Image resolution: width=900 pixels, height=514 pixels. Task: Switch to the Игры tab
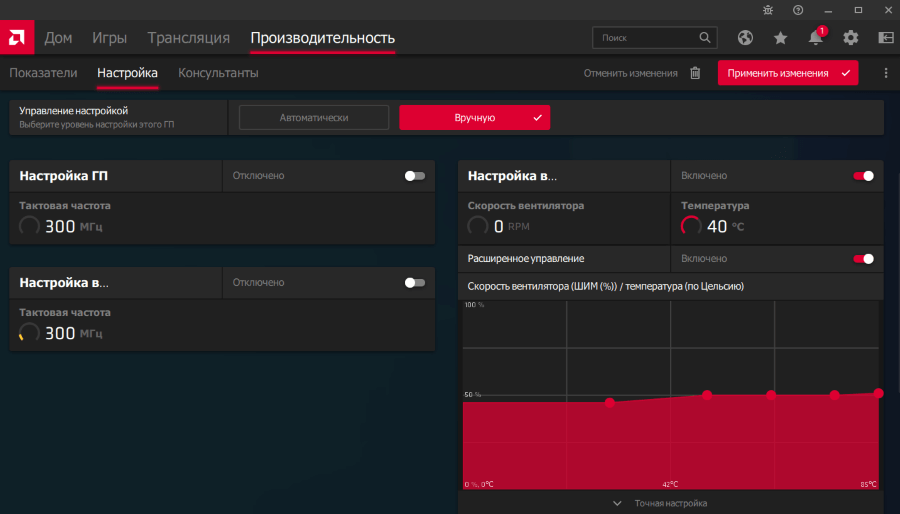109,38
